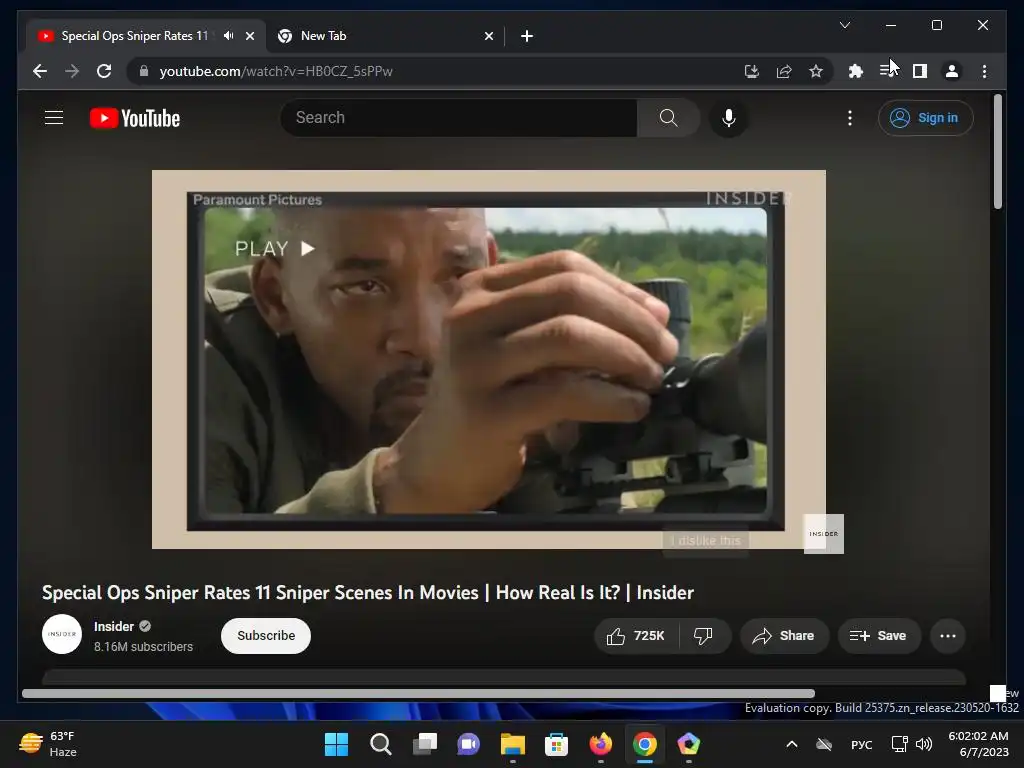Open Chrome extensions puzzle icon
The width and height of the screenshot is (1024, 768).
point(856,71)
